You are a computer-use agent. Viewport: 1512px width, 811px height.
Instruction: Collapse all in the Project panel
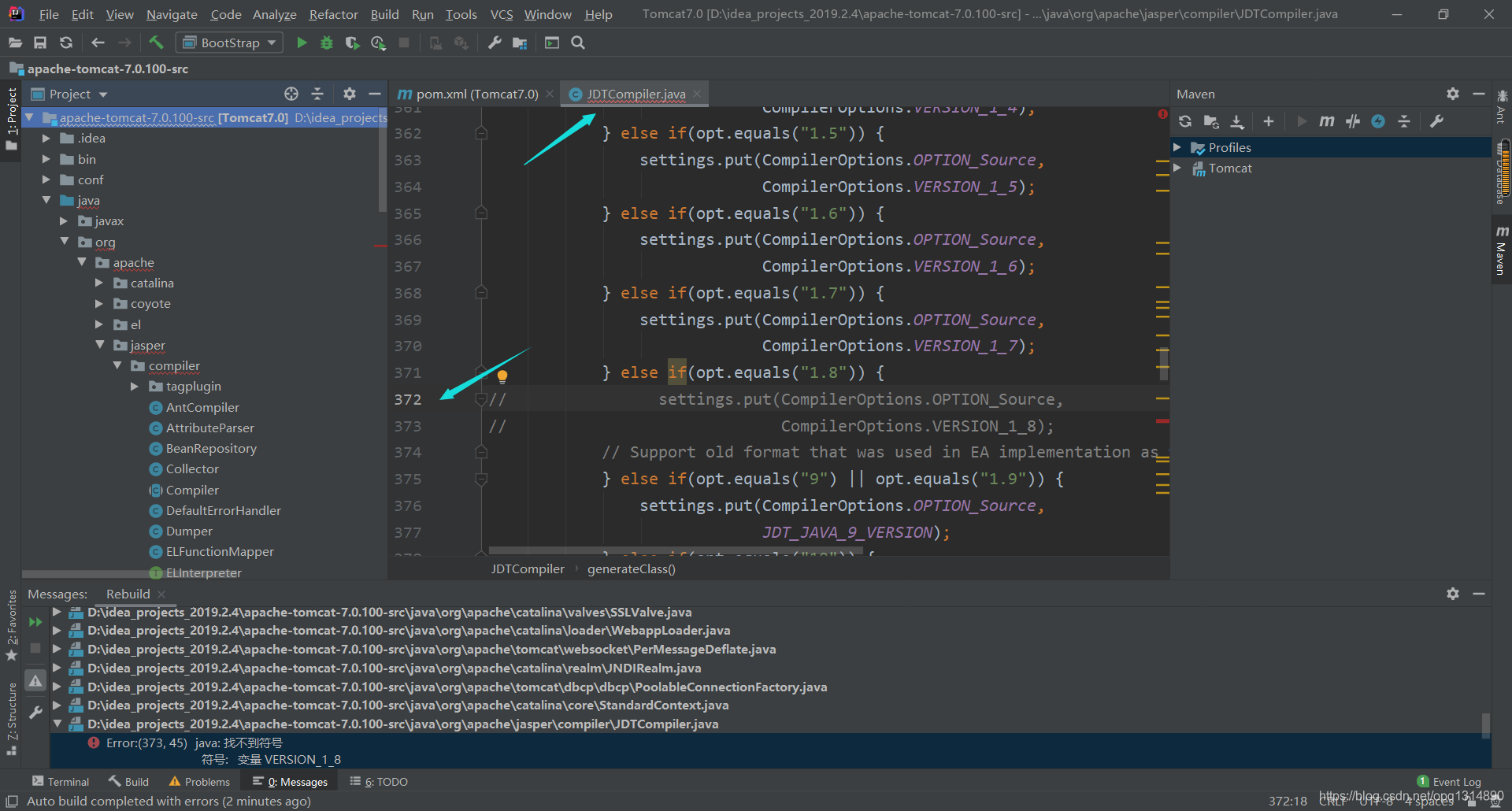point(317,94)
